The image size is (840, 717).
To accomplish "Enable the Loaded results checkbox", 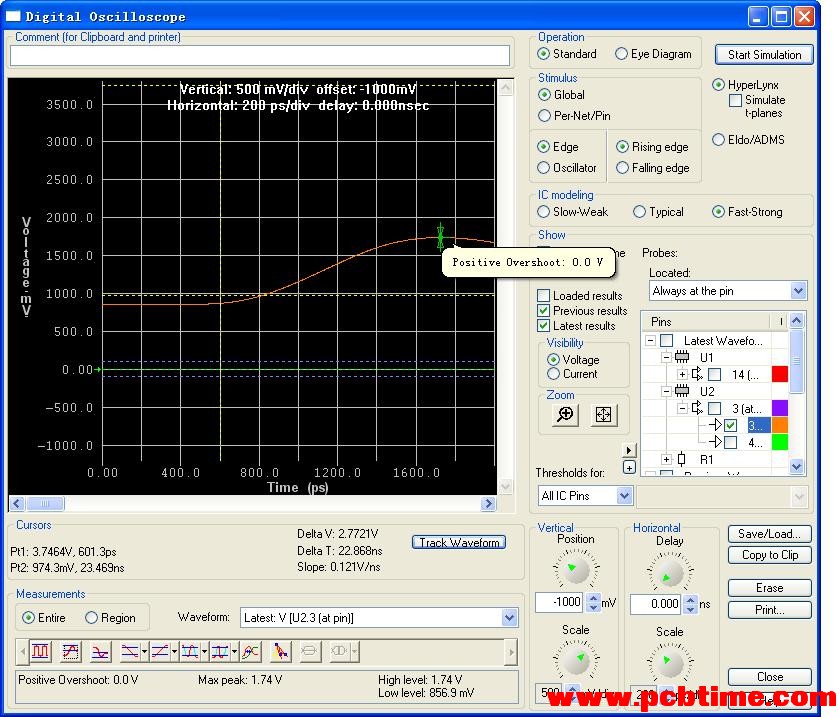I will pos(544,296).
